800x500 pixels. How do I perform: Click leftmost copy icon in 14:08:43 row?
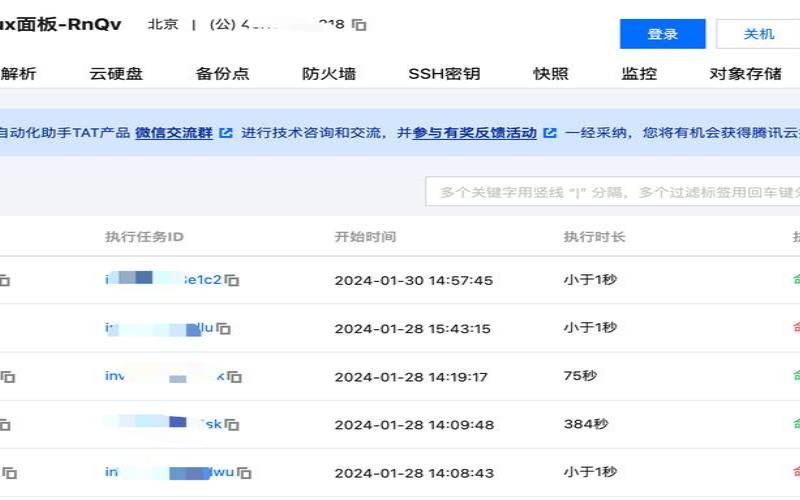[x=9, y=473]
